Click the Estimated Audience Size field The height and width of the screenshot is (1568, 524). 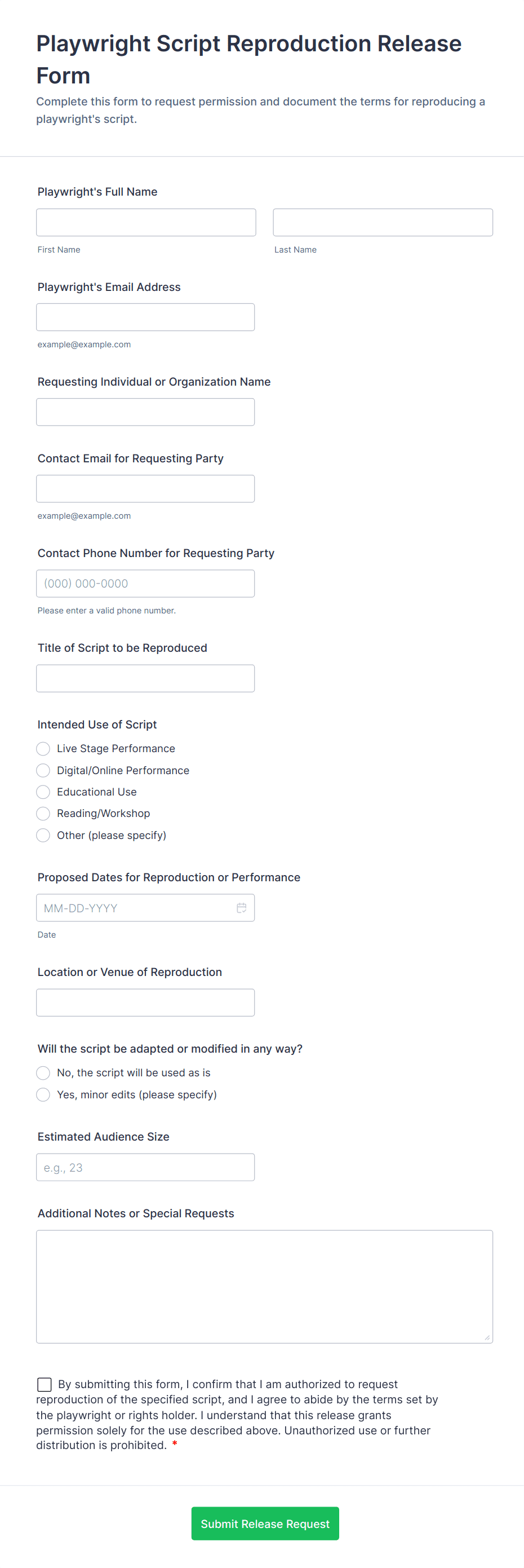(x=145, y=1167)
